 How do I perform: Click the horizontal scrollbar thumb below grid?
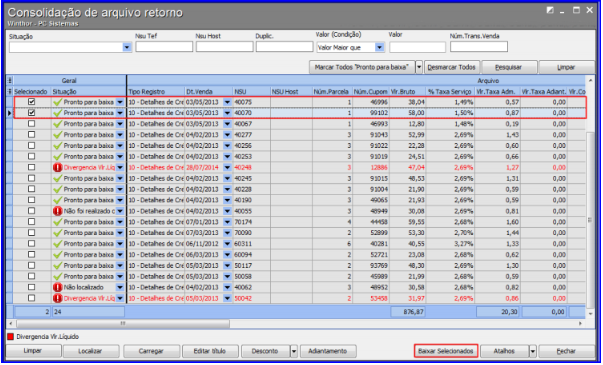pyautogui.click(x=123, y=323)
